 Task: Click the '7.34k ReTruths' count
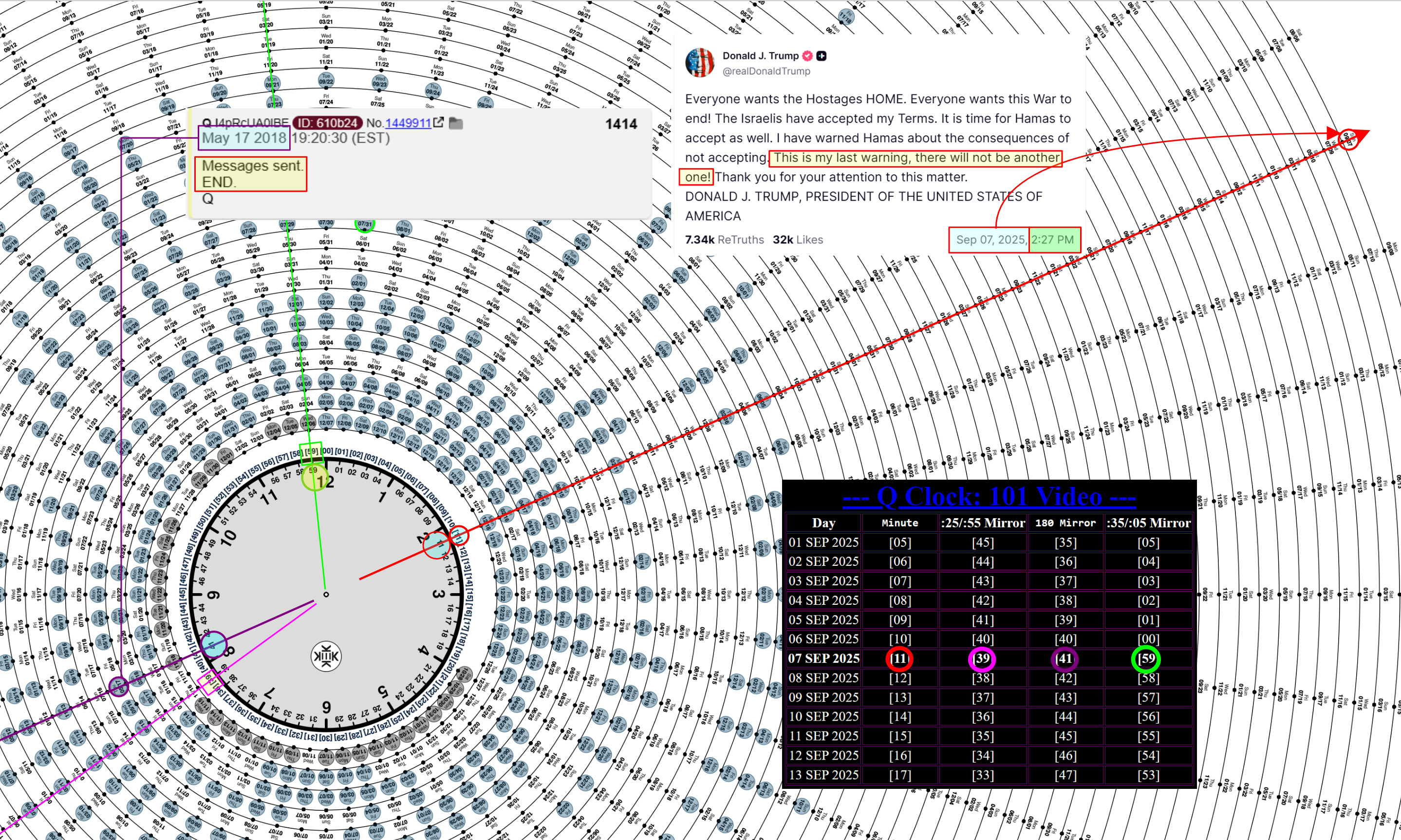click(x=724, y=240)
